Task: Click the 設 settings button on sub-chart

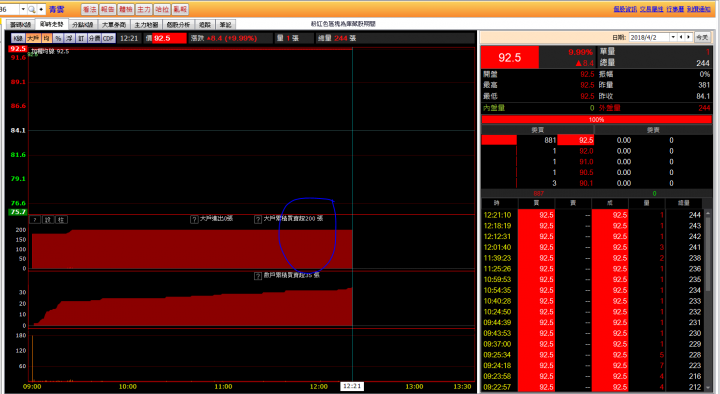Action: 48,220
